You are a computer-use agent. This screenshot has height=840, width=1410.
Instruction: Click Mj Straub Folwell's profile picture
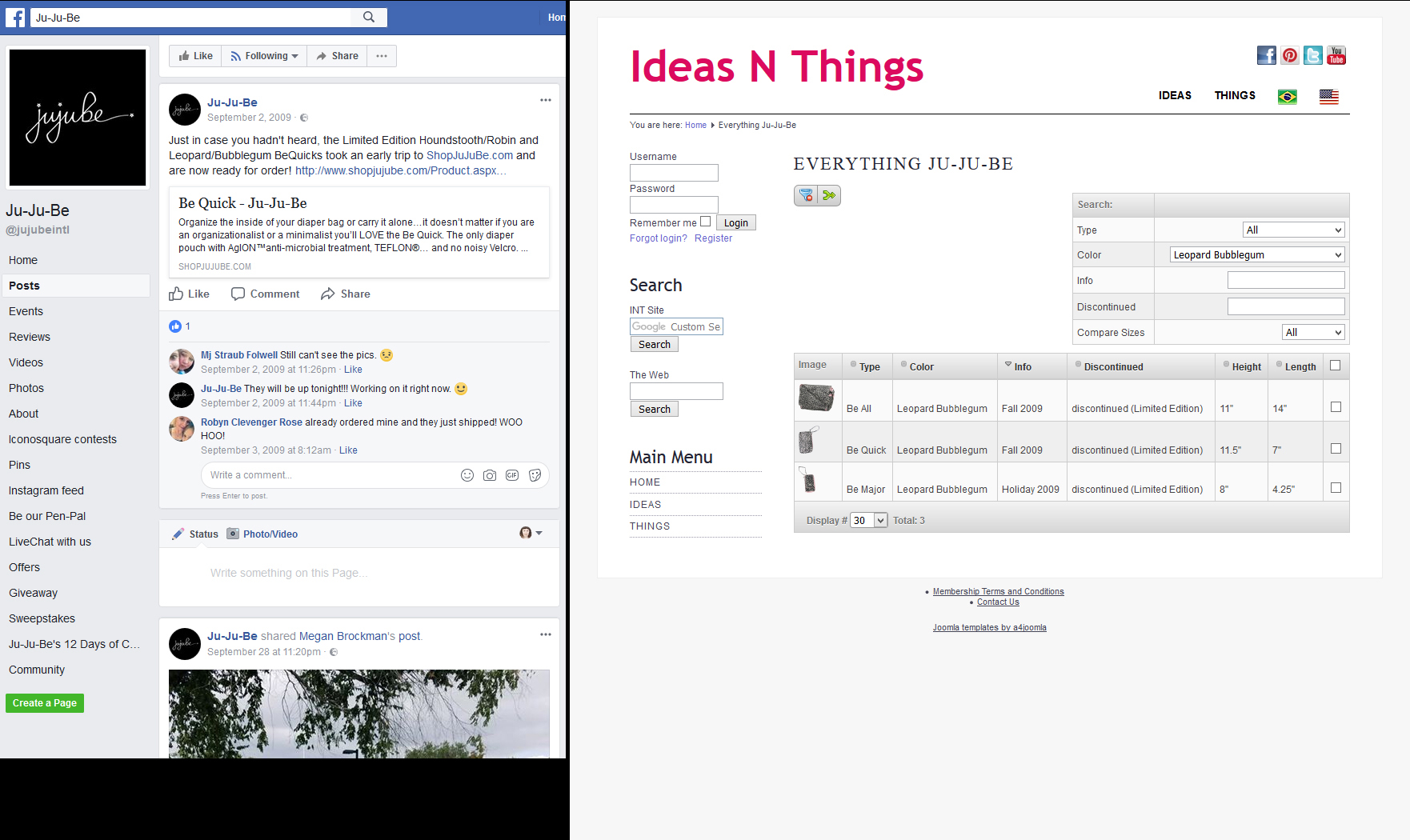tap(182, 362)
